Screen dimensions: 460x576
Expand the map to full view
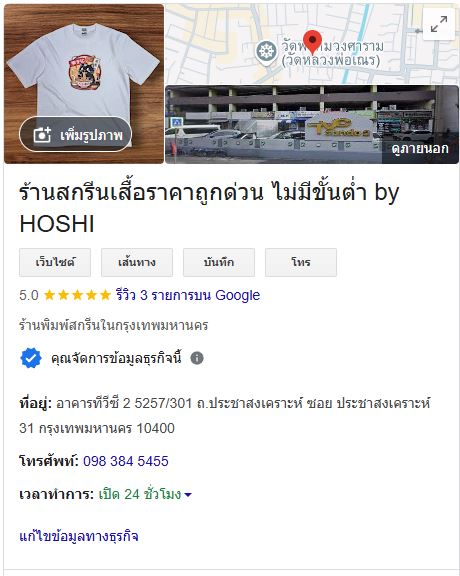click(x=439, y=24)
